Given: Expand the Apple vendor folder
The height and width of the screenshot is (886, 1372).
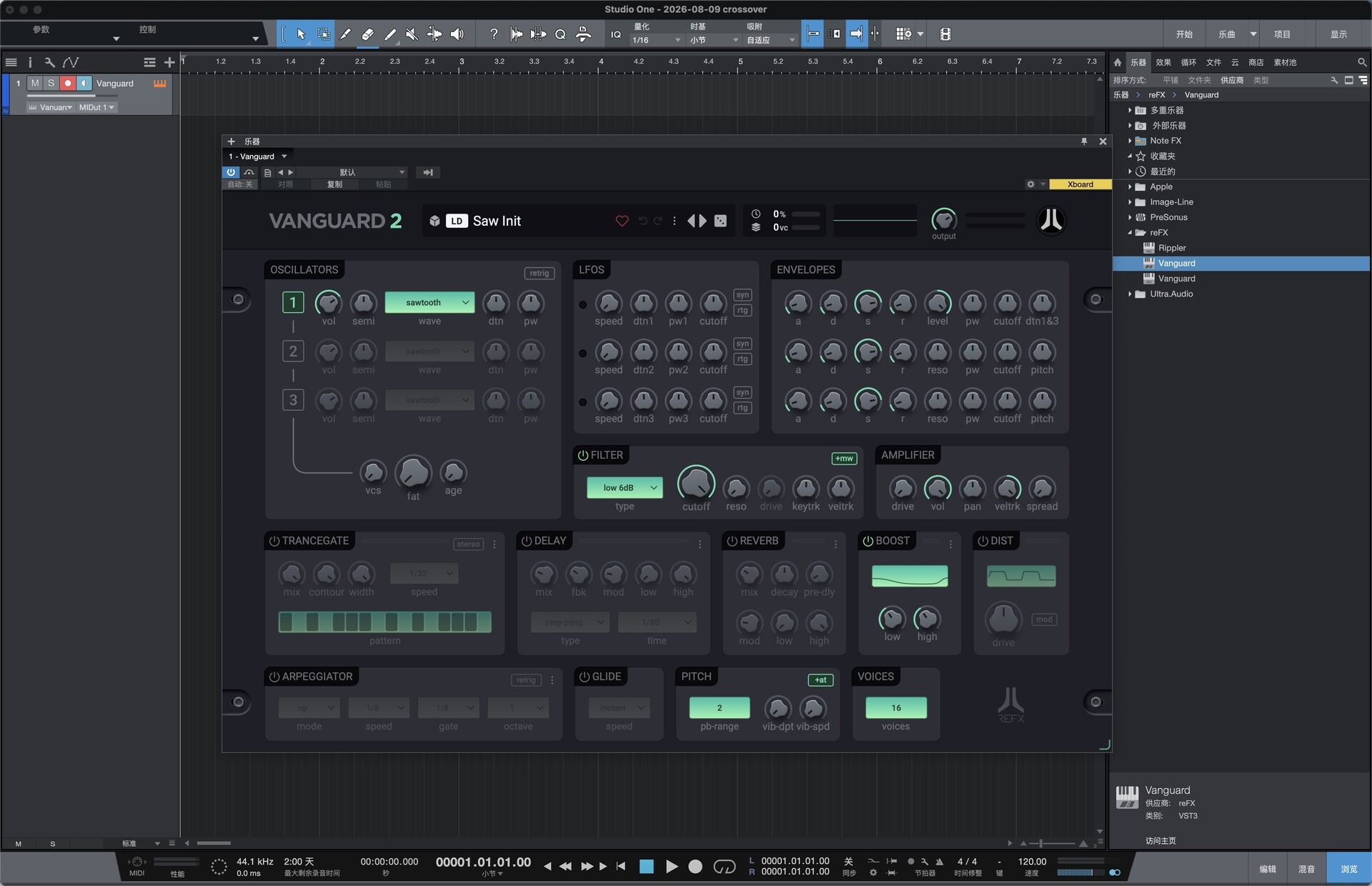Looking at the screenshot, I should [x=1130, y=187].
